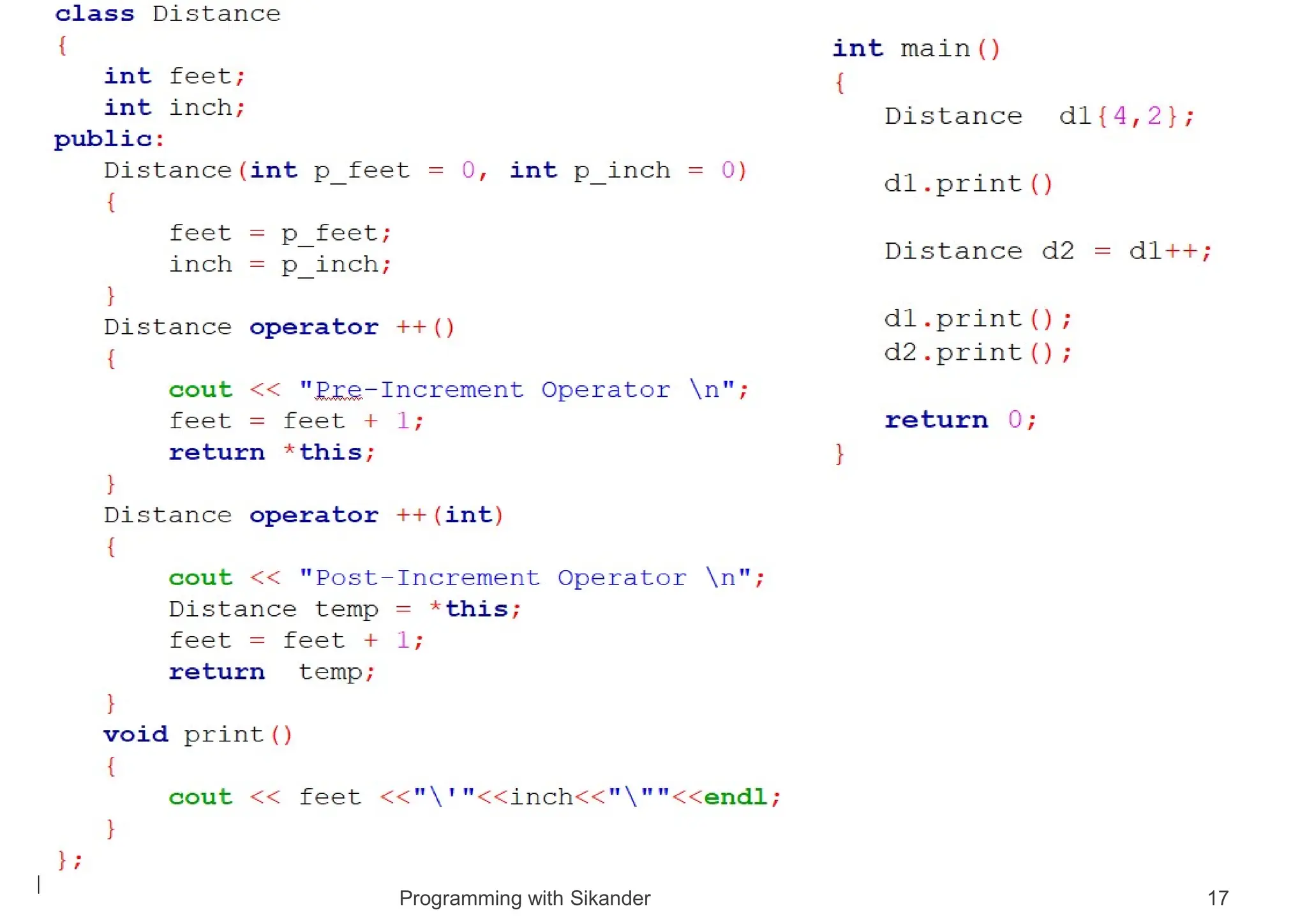1307x924 pixels.
Task: Click the 'inch = p_inch;' assignment line
Action: 280,264
